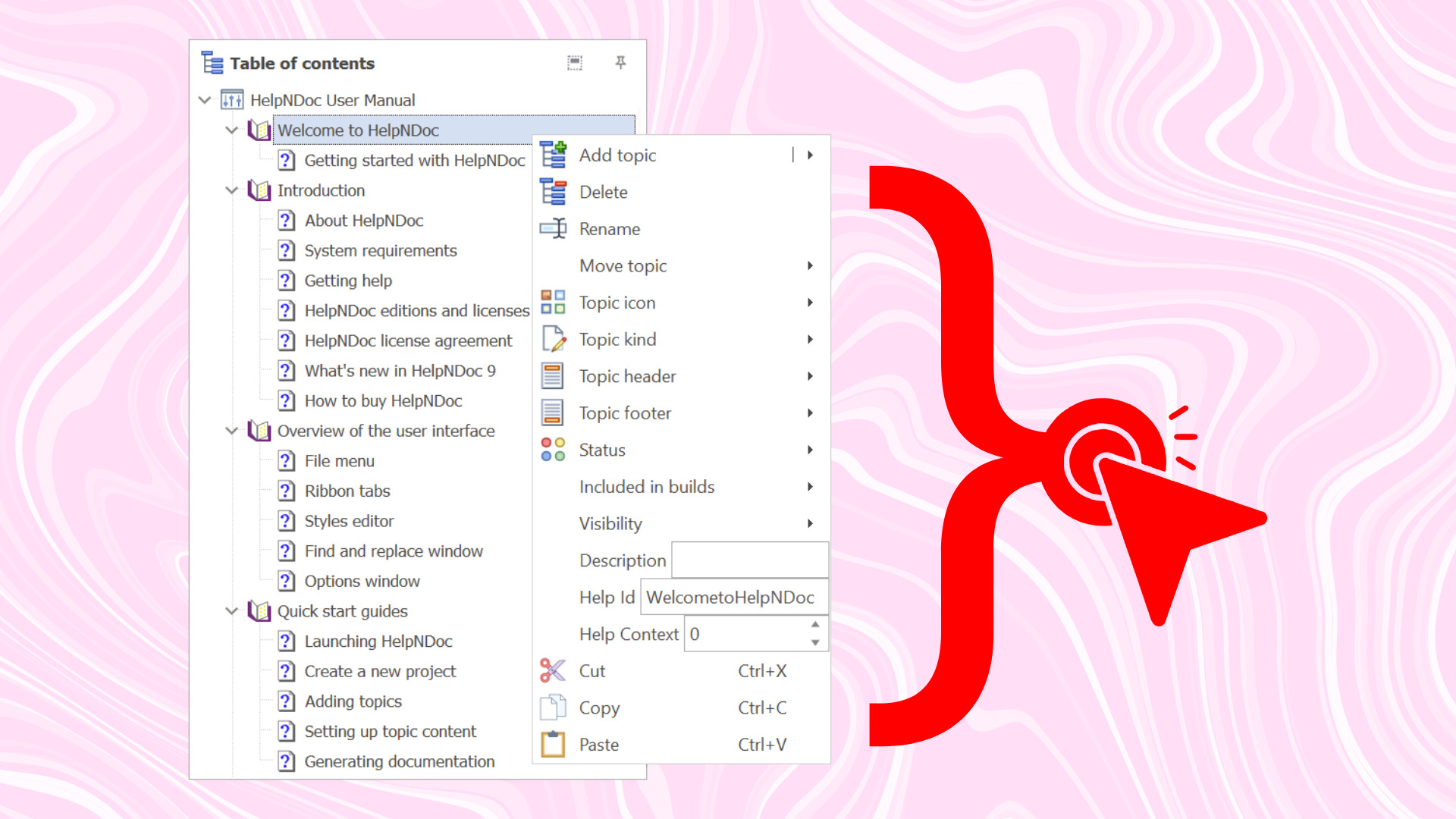Click the Paste clipboard icon
The height and width of the screenshot is (819, 1456).
coord(554,744)
